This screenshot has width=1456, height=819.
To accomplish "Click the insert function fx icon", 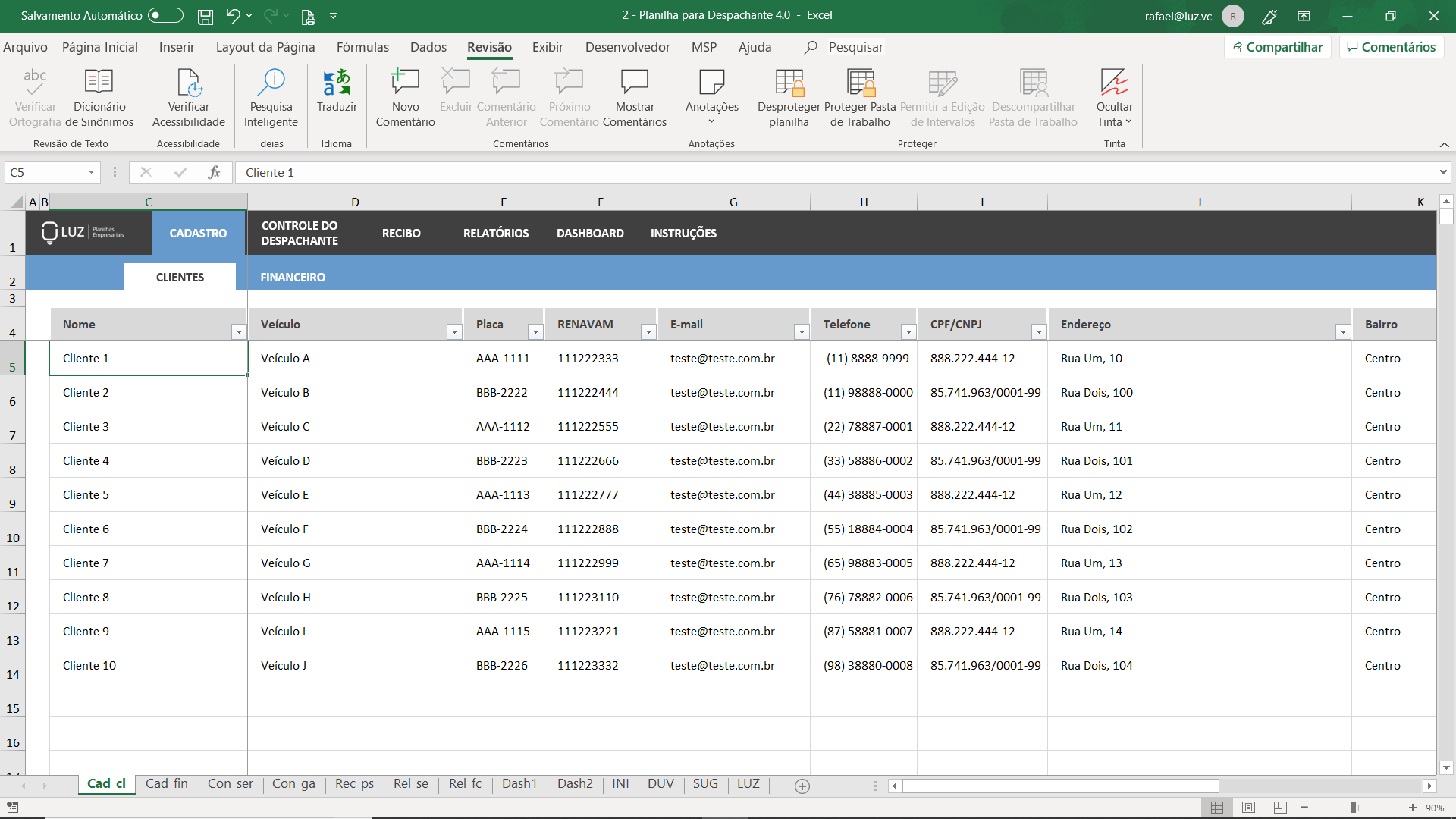I will click(214, 172).
